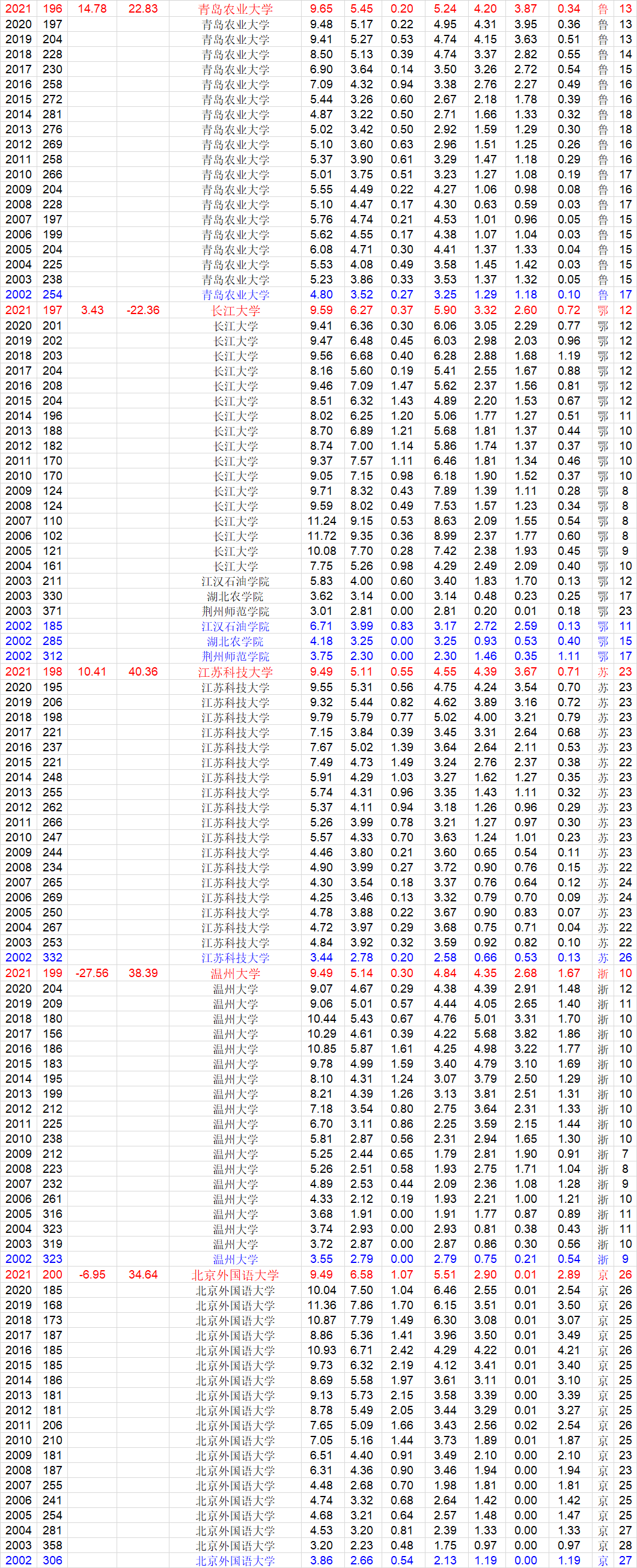Click the 3.43 cell in 长江大学 2021 row
Viewport: 637px width, 1568px height.
coord(92,310)
